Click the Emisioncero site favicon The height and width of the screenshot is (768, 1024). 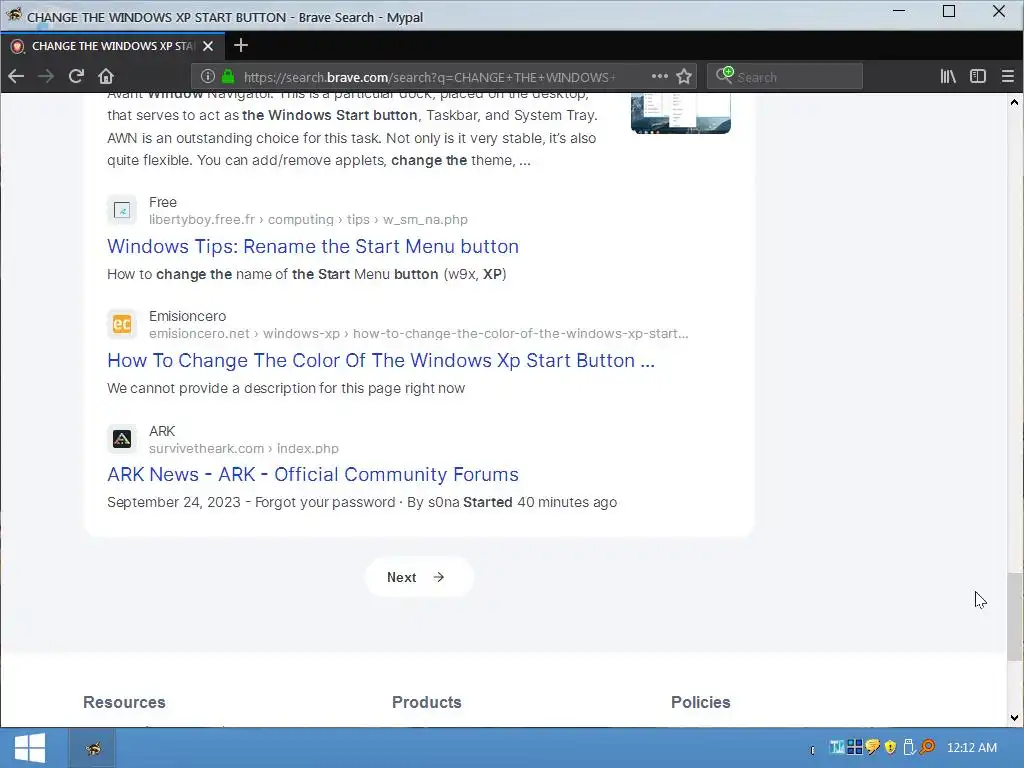coord(122,324)
